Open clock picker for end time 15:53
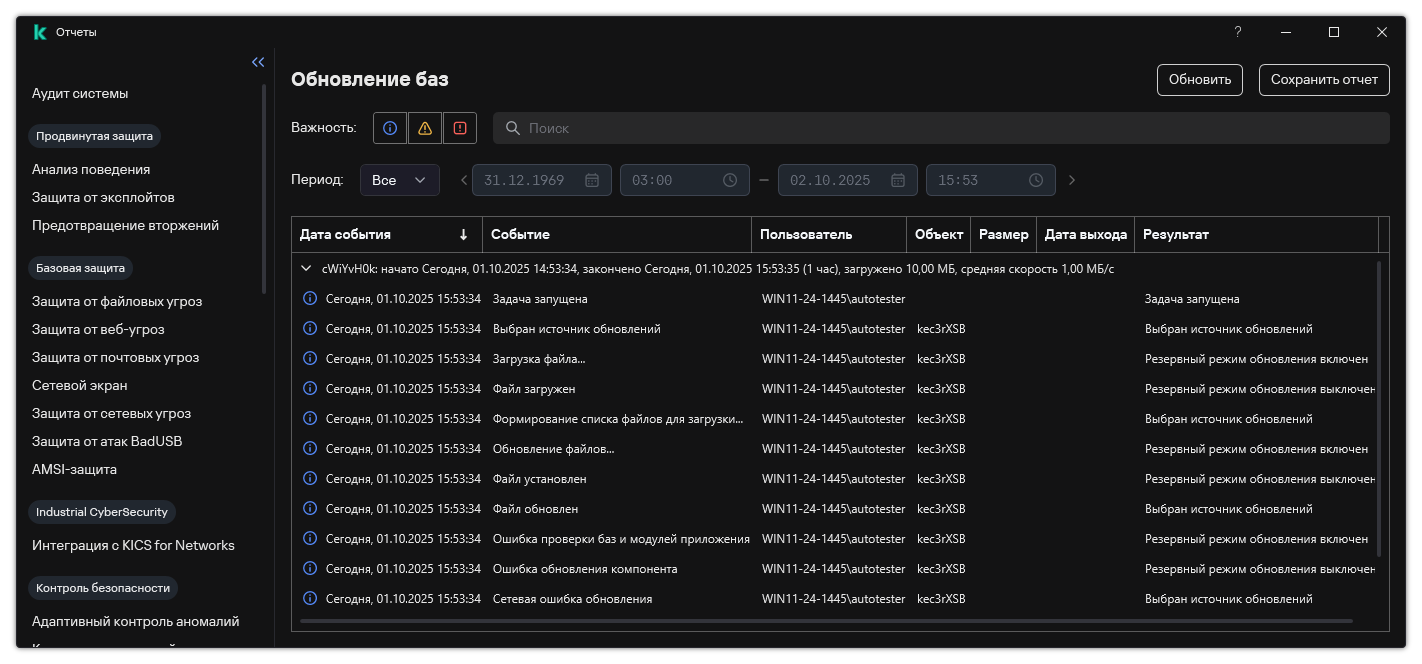 (1036, 180)
